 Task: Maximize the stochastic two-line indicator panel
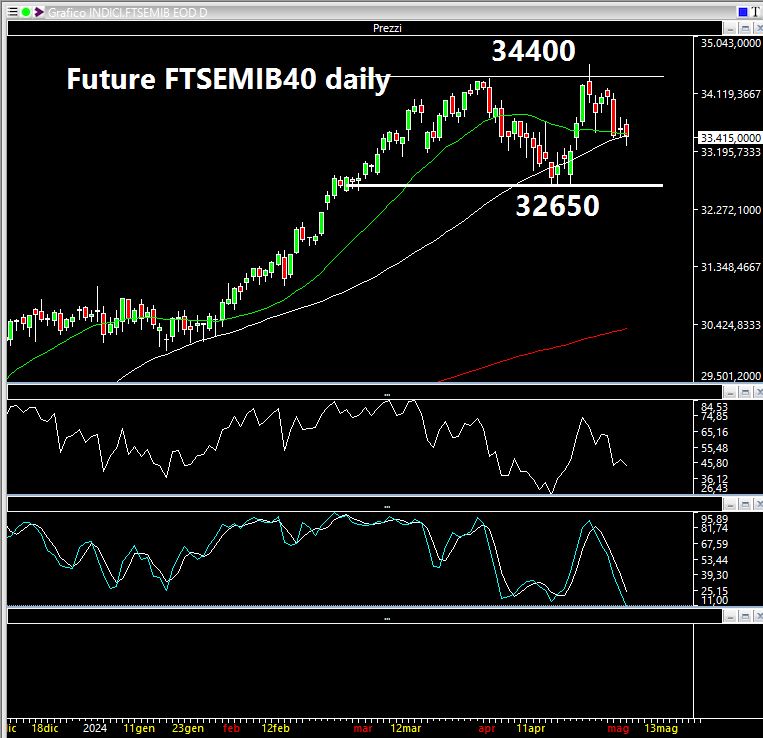pos(745,504)
